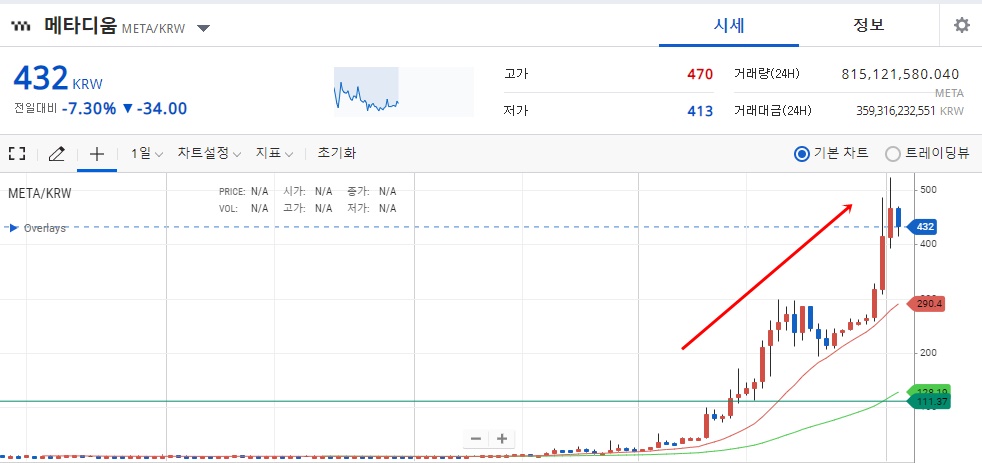Click the 500 price axis tick

[x=928, y=190]
